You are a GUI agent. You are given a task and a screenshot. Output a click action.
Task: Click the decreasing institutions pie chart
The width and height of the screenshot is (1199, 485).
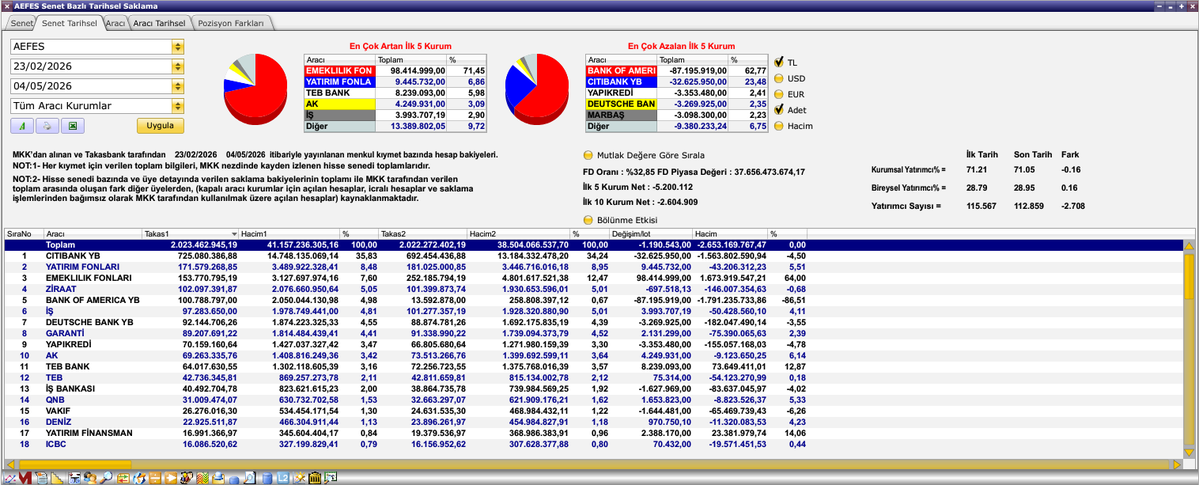[536, 91]
